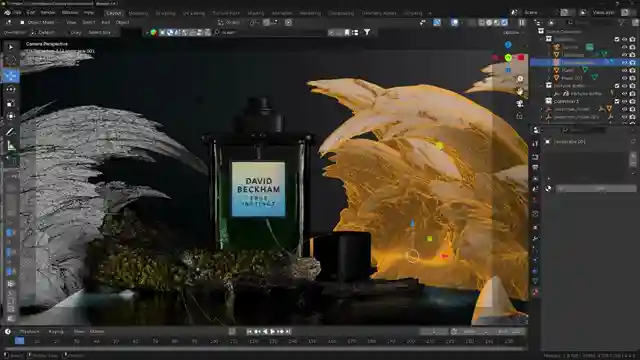Viewport: 640px width, 360px height.
Task: Click the green Y axis gizmo ball
Action: (508, 58)
